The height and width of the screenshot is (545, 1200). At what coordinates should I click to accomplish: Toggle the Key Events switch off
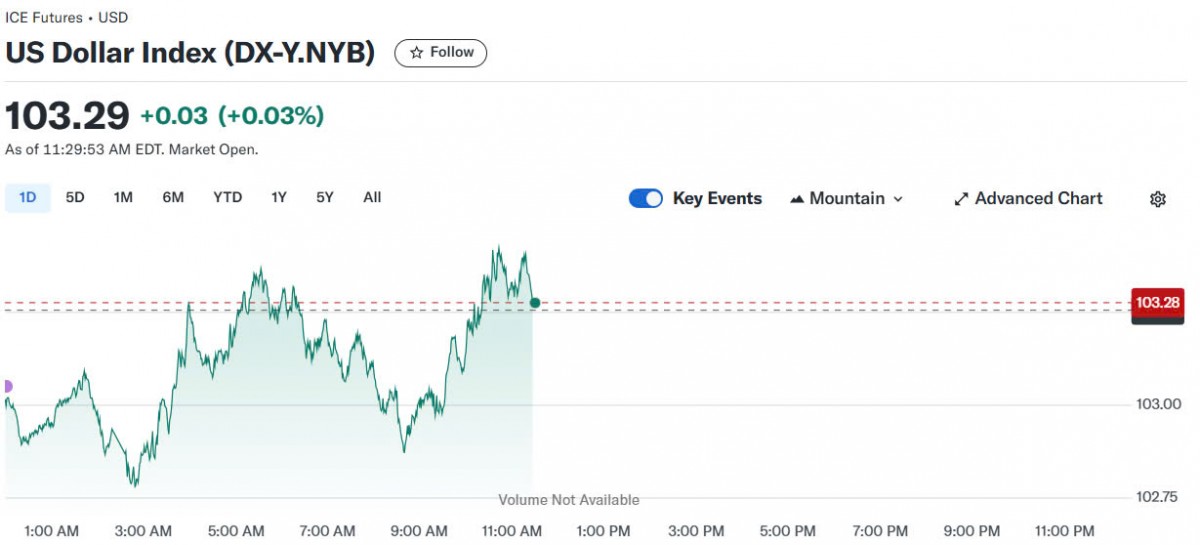pyautogui.click(x=645, y=199)
